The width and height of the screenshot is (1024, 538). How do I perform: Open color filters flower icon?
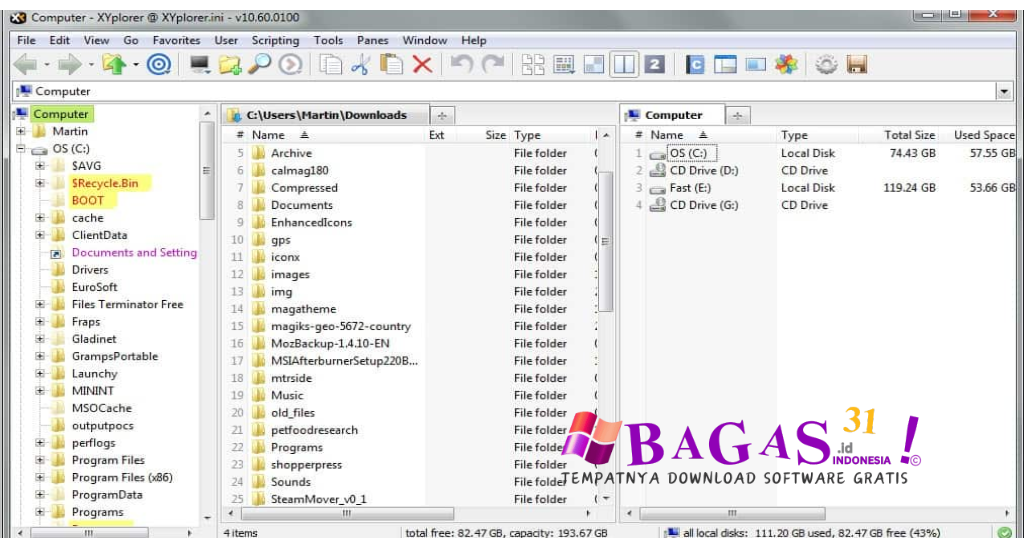coord(786,65)
